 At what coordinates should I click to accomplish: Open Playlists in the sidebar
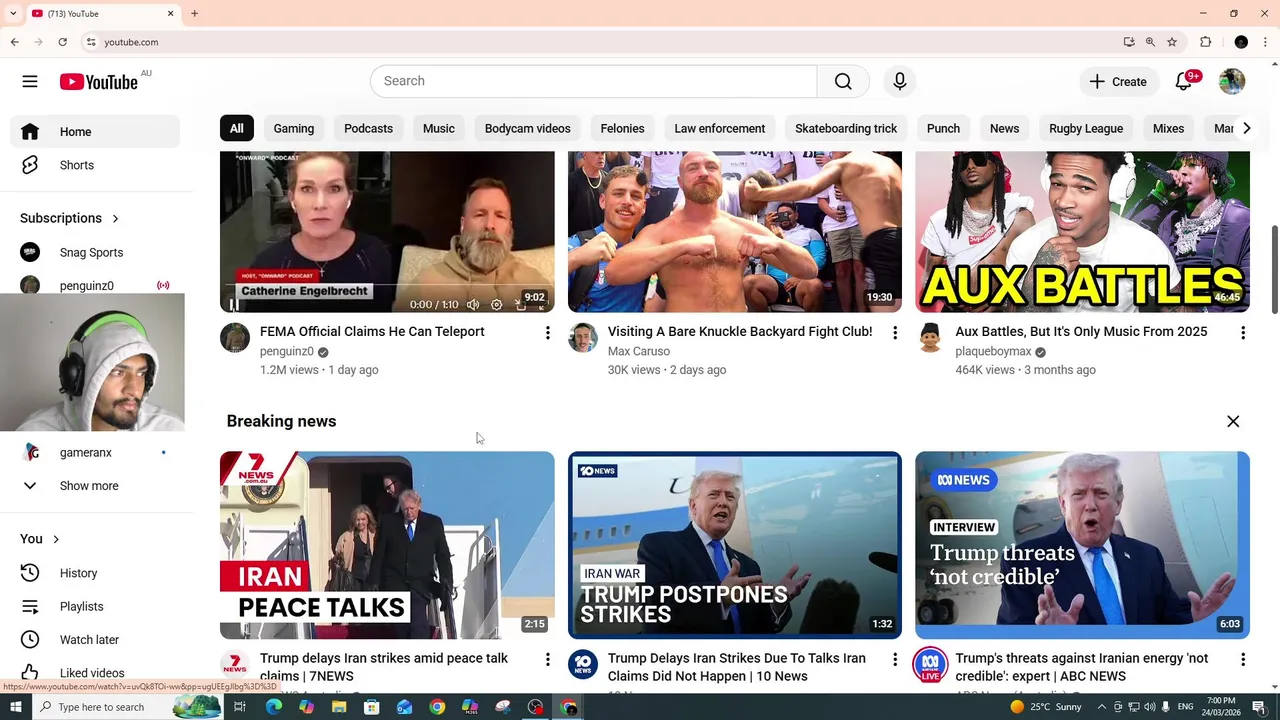[96, 606]
